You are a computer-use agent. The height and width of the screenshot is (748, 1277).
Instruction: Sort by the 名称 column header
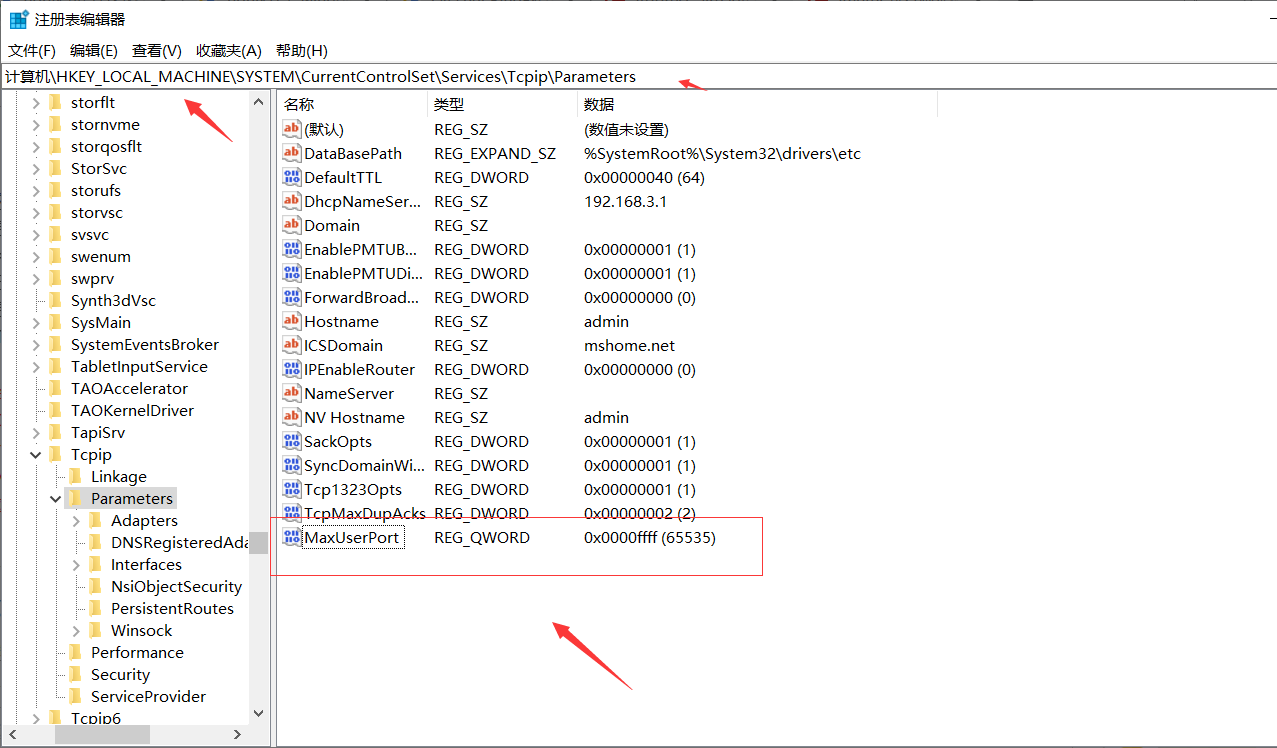click(x=352, y=104)
